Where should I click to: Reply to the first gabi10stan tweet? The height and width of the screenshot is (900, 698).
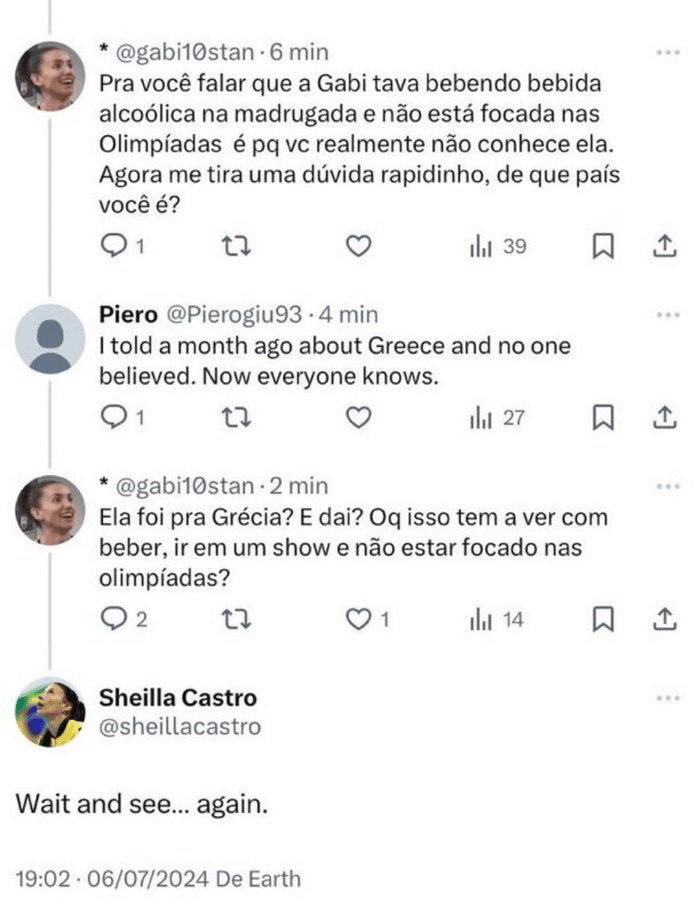(115, 246)
